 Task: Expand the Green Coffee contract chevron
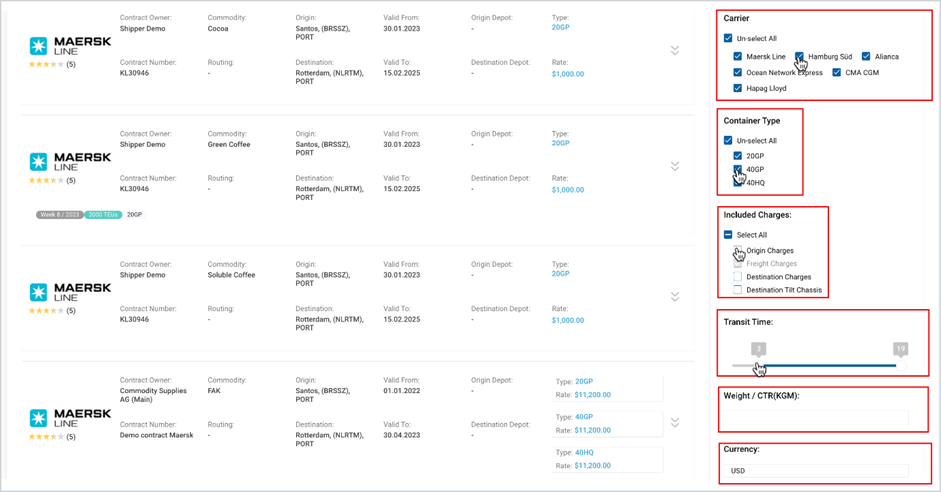point(675,166)
